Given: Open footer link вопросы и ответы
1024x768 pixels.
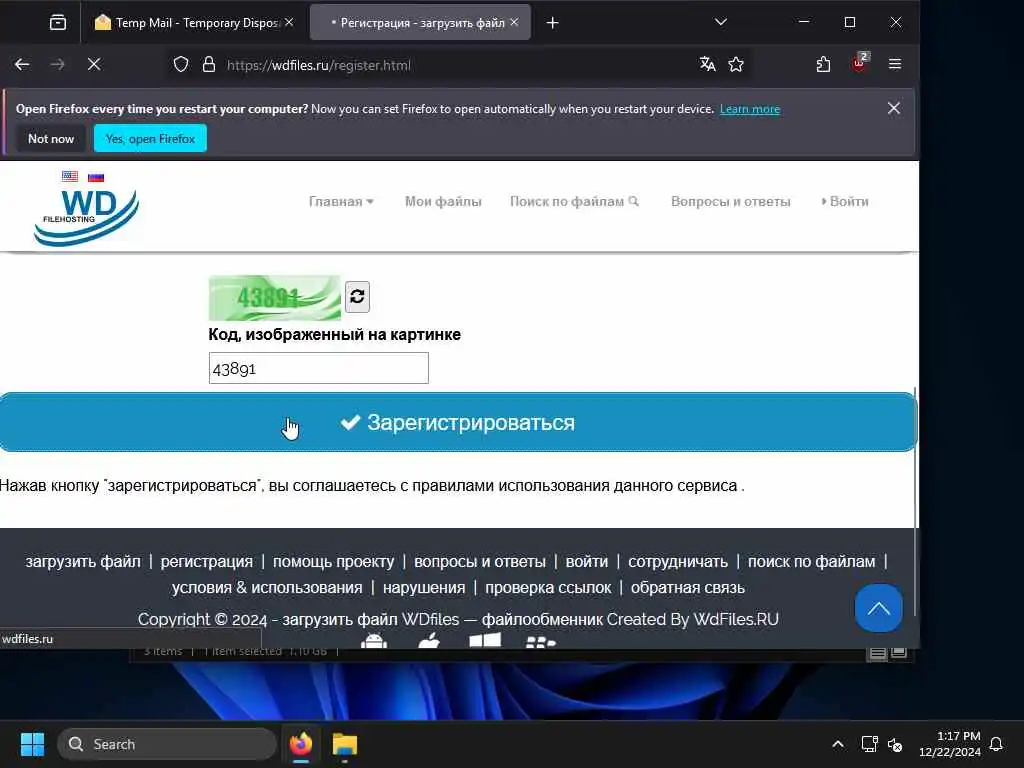Looking at the screenshot, I should pyautogui.click(x=480, y=562).
